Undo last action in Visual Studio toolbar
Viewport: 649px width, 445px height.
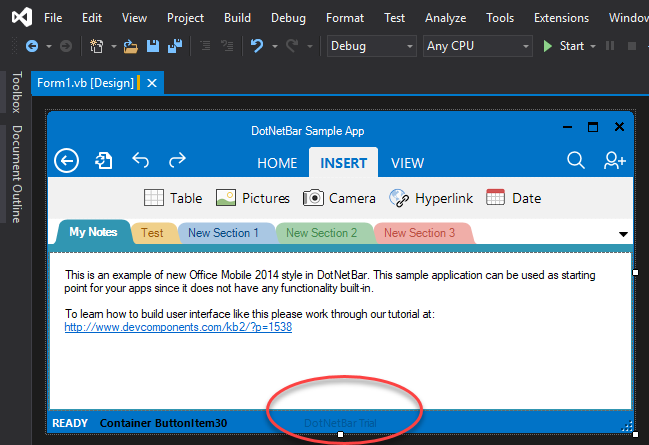click(257, 46)
